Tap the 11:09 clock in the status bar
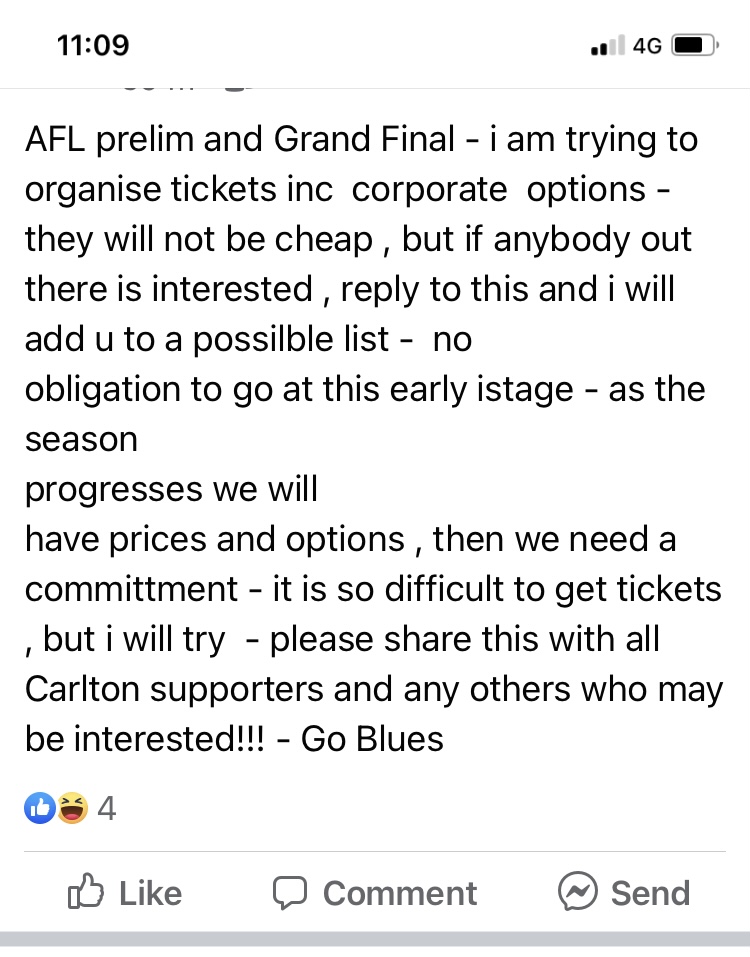This screenshot has height=957, width=750. click(x=93, y=45)
